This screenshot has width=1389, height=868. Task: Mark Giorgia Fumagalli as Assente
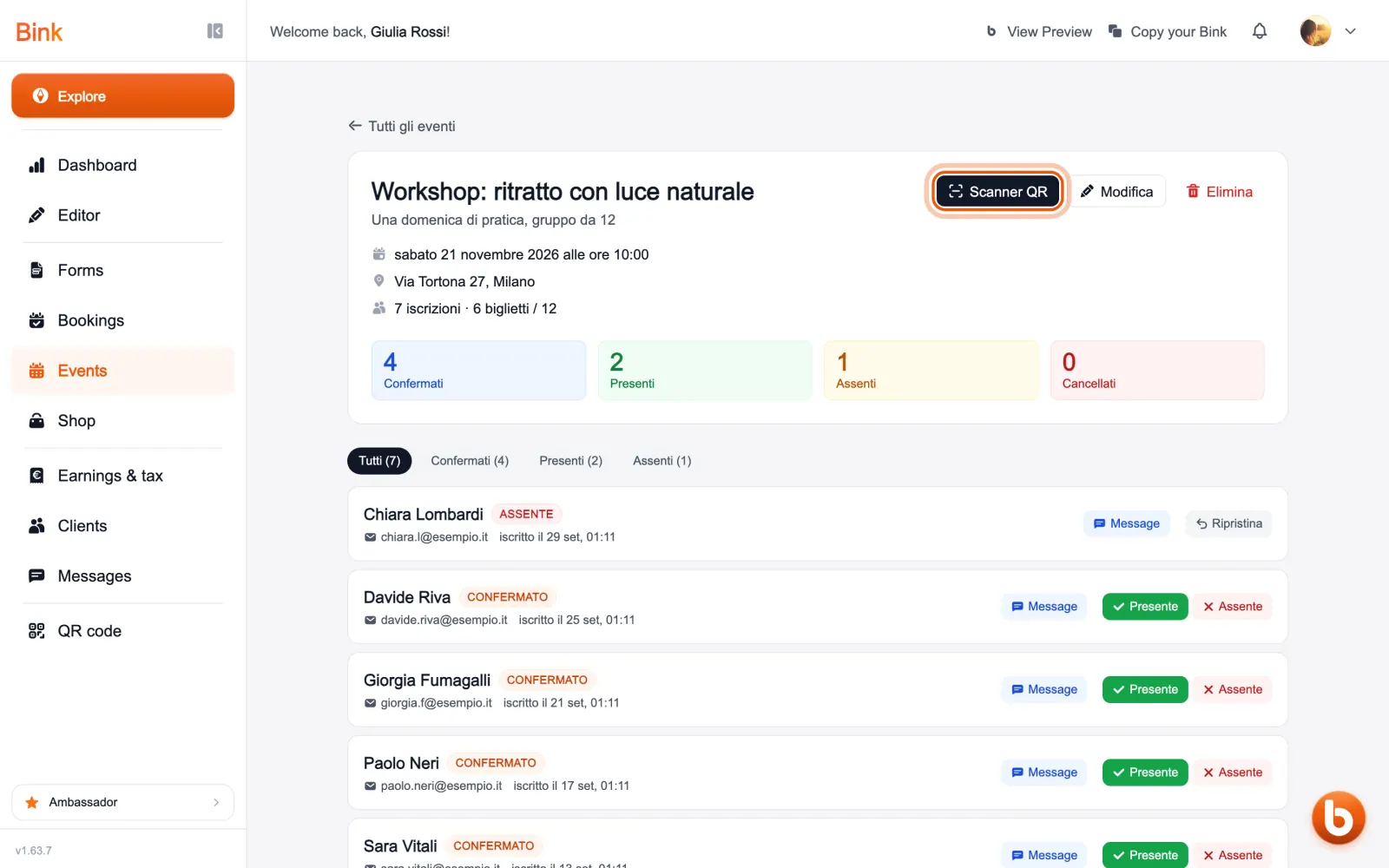click(x=1233, y=689)
